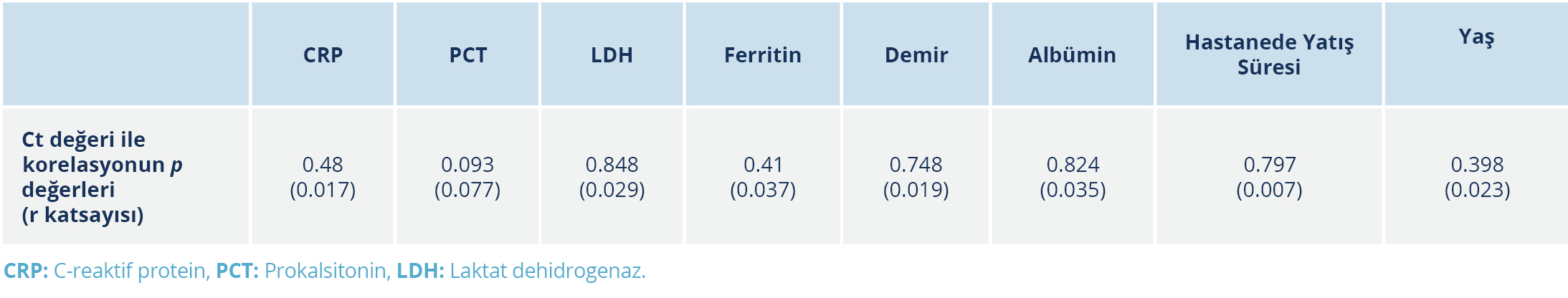Click the Demir column header
The image size is (1568, 298).
click(x=916, y=55)
